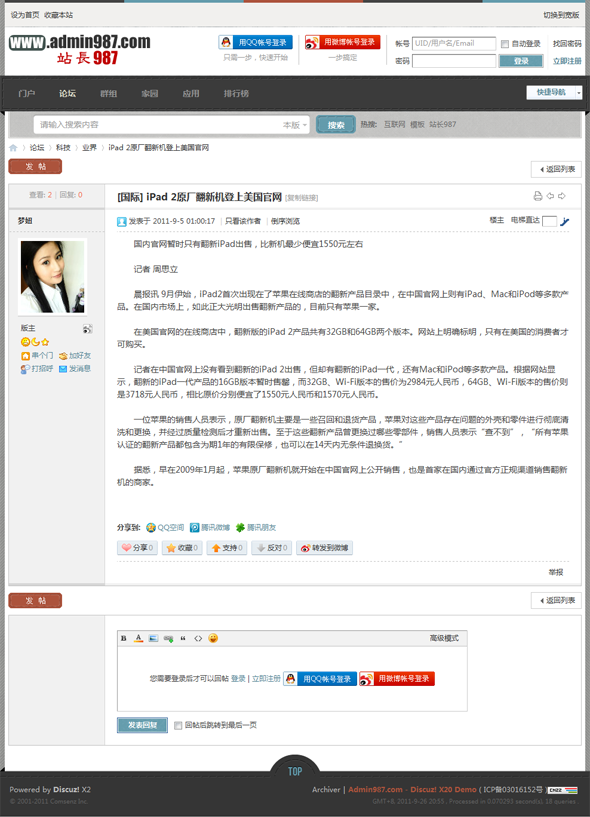Open the smiley emoticon picker
This screenshot has width=590, height=817.
pos(213,638)
